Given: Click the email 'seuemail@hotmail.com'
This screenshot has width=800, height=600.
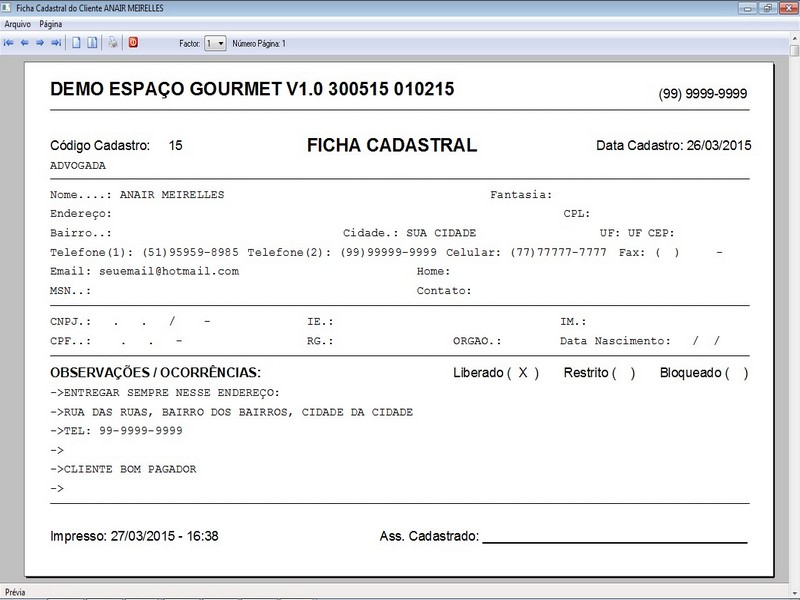Looking at the screenshot, I should coord(169,271).
